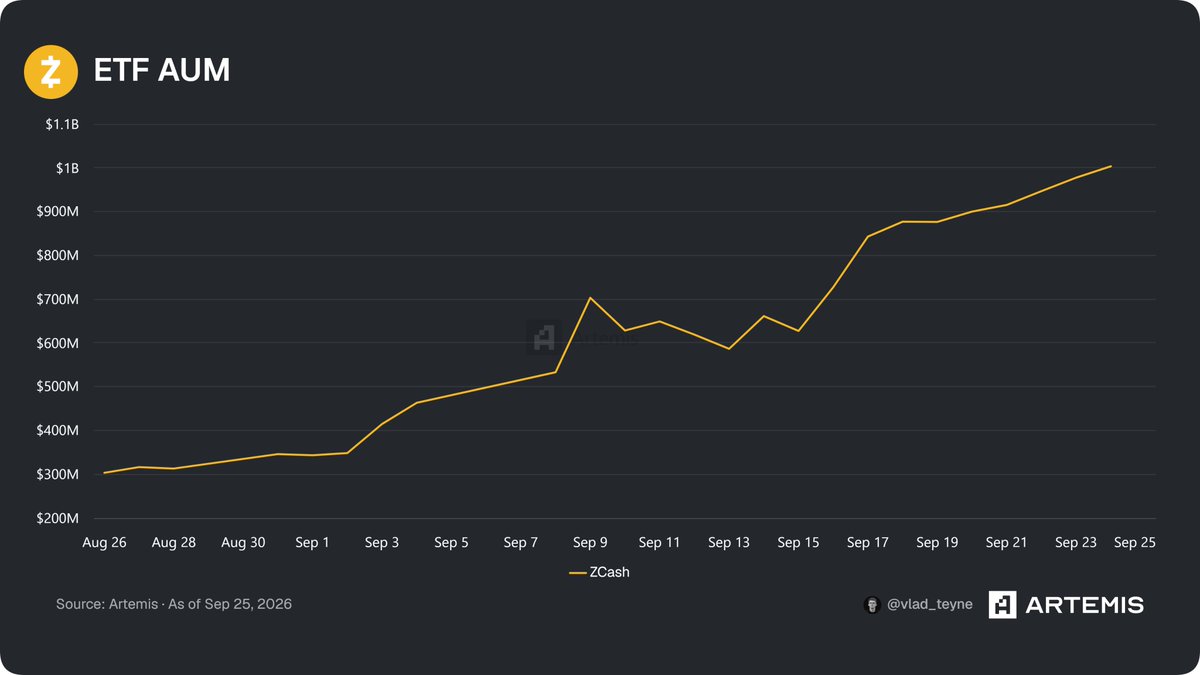Click the Sep 3 x-axis label

coord(382,543)
